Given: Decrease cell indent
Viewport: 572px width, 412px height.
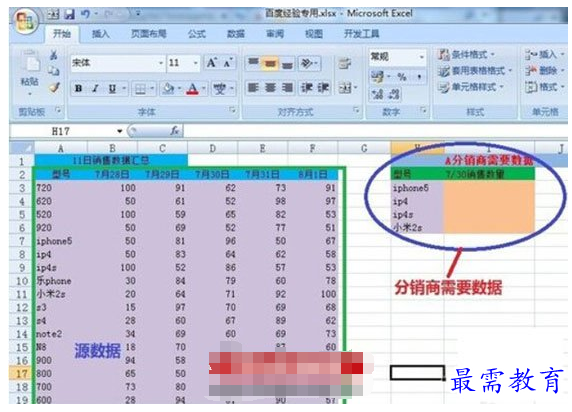Looking at the screenshot, I should (306, 88).
